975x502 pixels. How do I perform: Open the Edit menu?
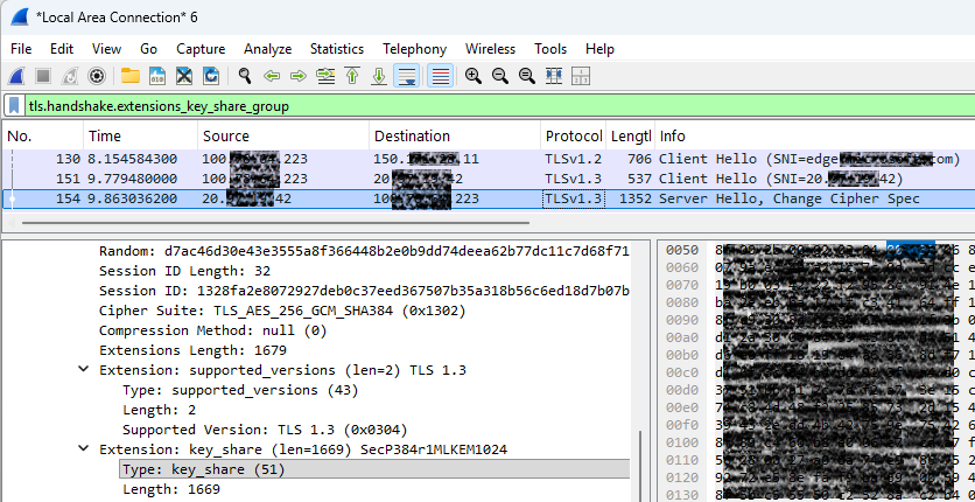point(62,49)
